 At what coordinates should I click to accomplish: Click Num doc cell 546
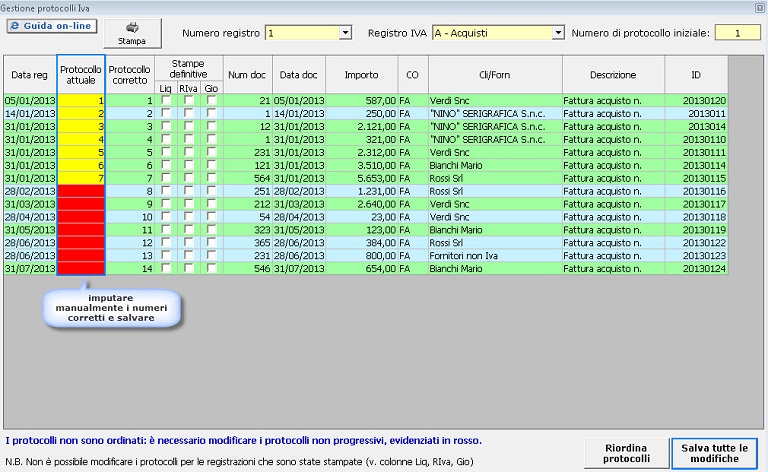[247, 268]
